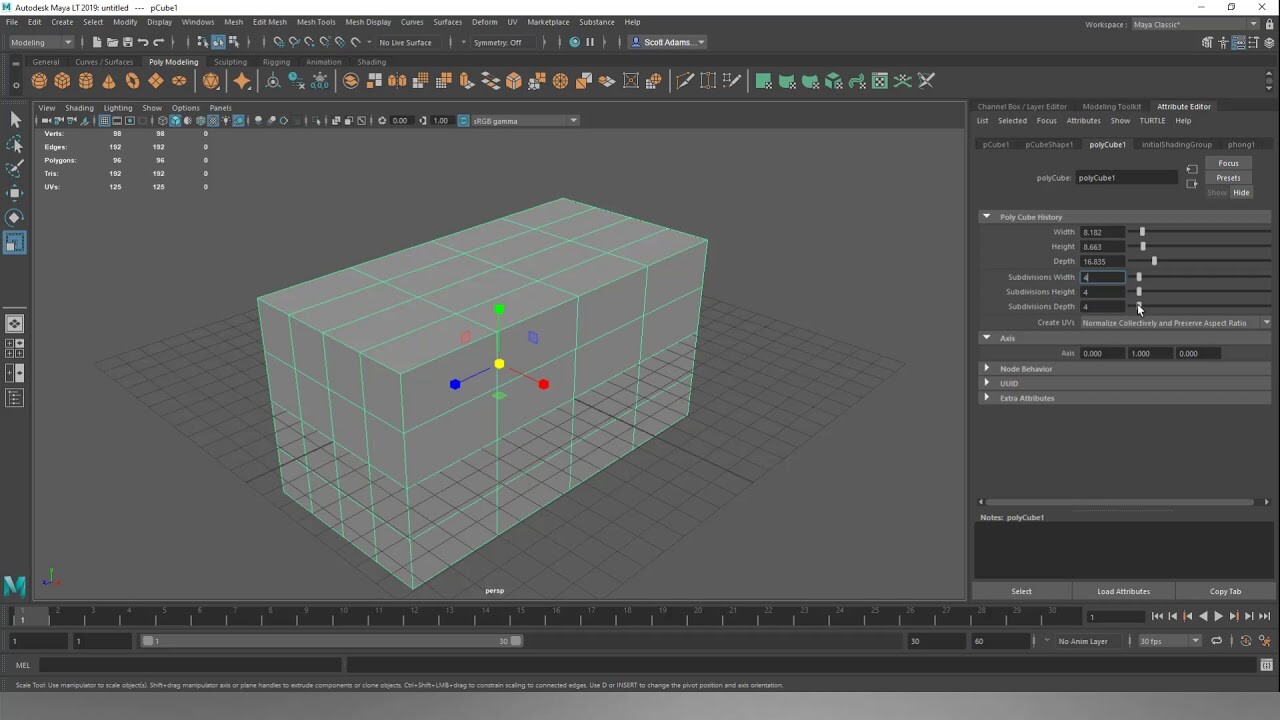
Task: Click the Presets button in the Attribute Editor
Action: (1228, 177)
